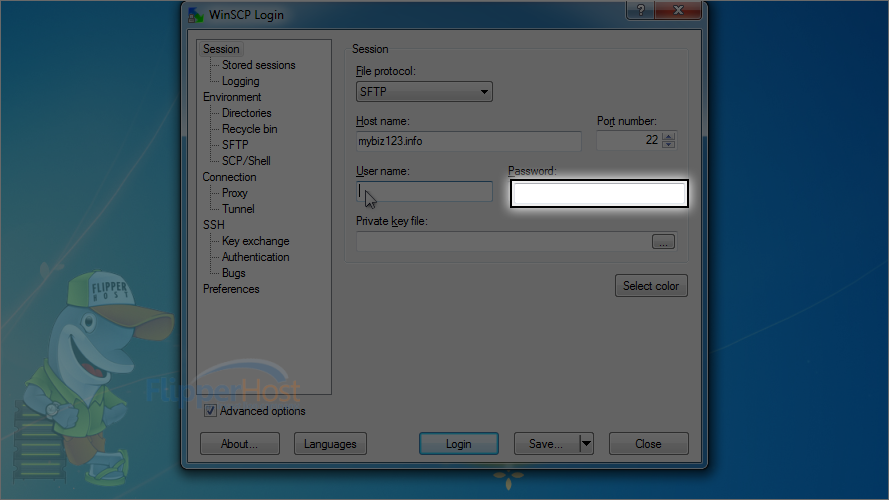Open the Recycle bin settings page
Image resolution: width=889 pixels, height=500 pixels.
249,129
